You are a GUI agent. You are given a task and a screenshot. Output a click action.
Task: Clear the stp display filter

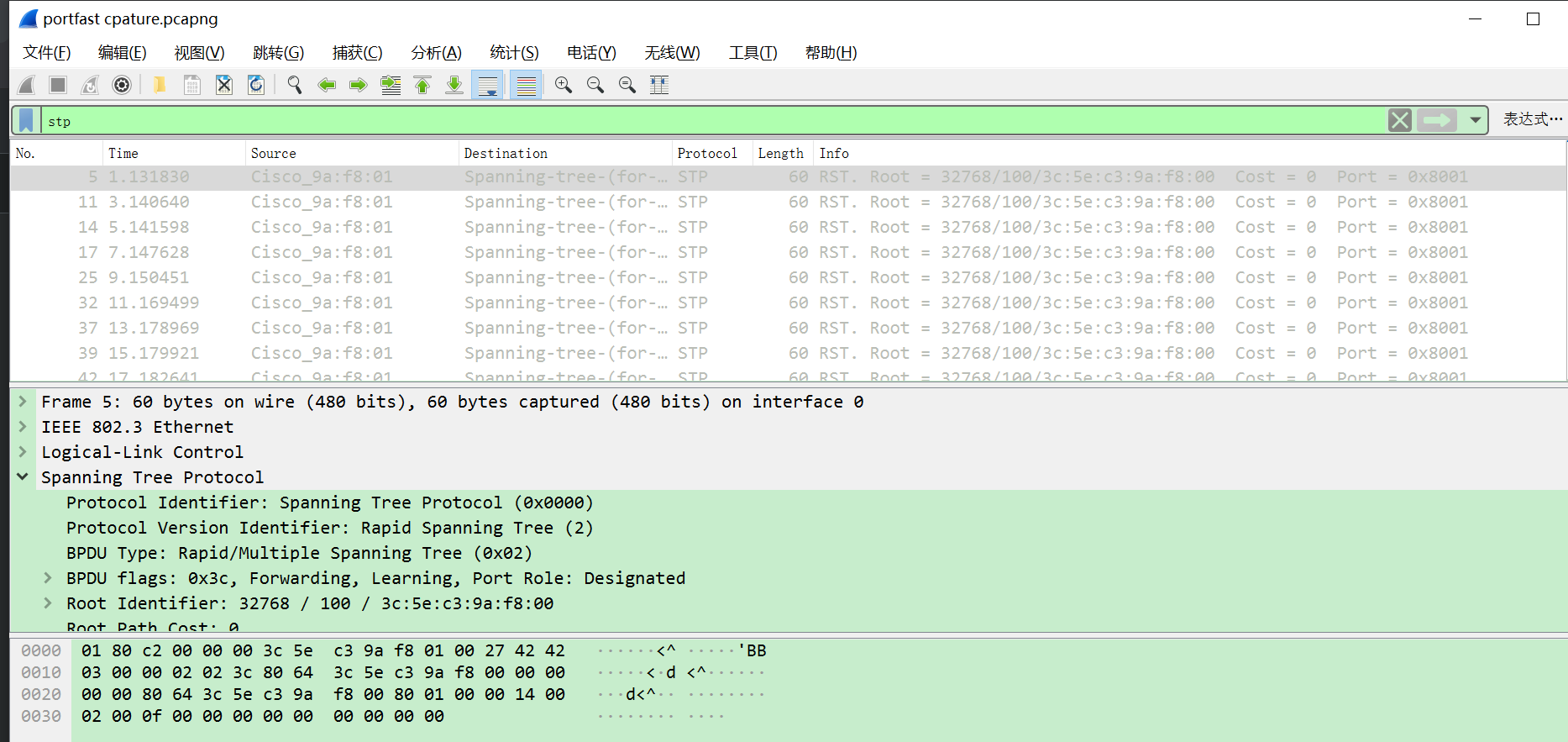pos(1400,120)
